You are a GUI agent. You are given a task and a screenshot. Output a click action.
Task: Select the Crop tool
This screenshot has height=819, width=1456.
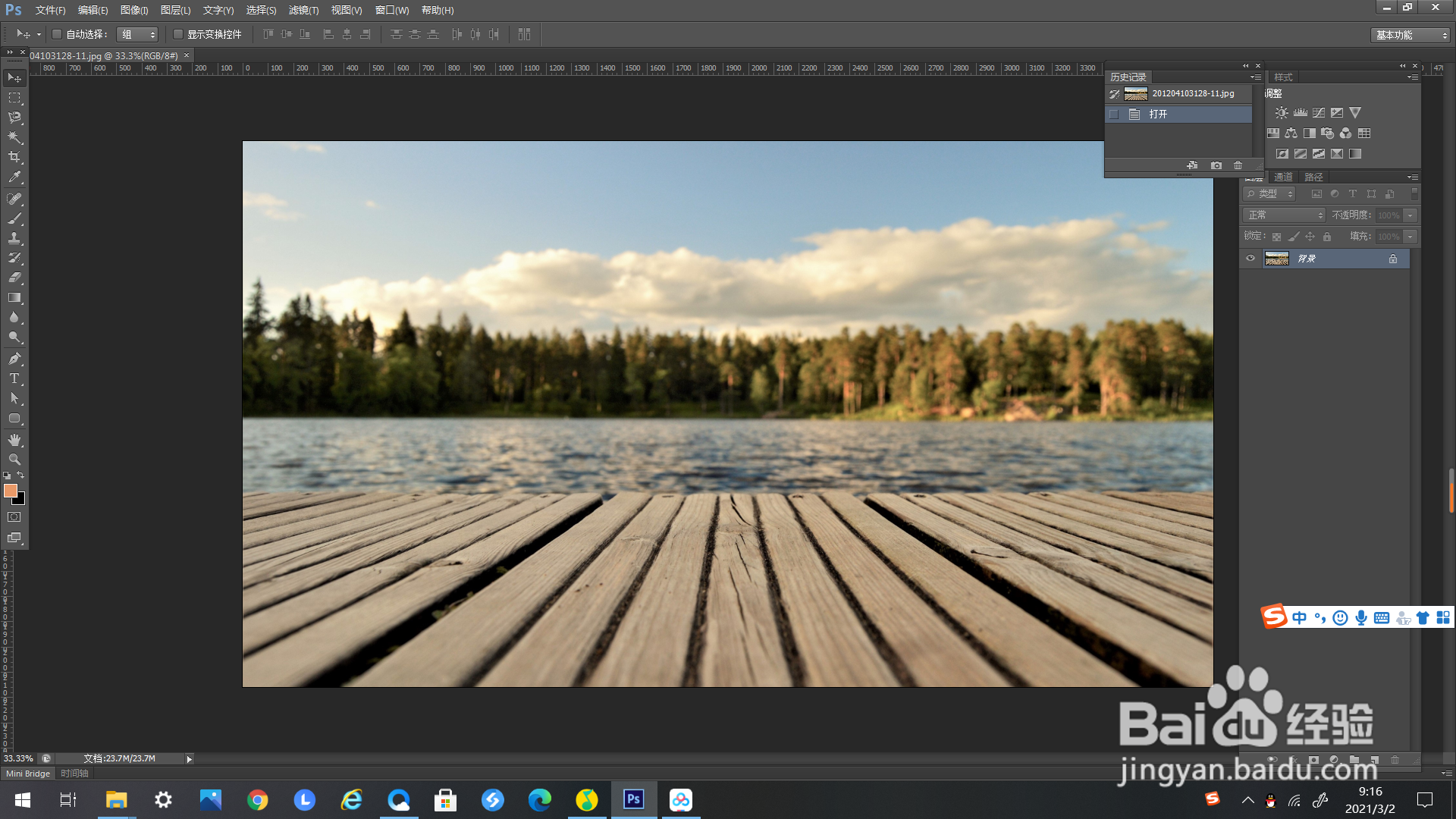tap(14, 157)
